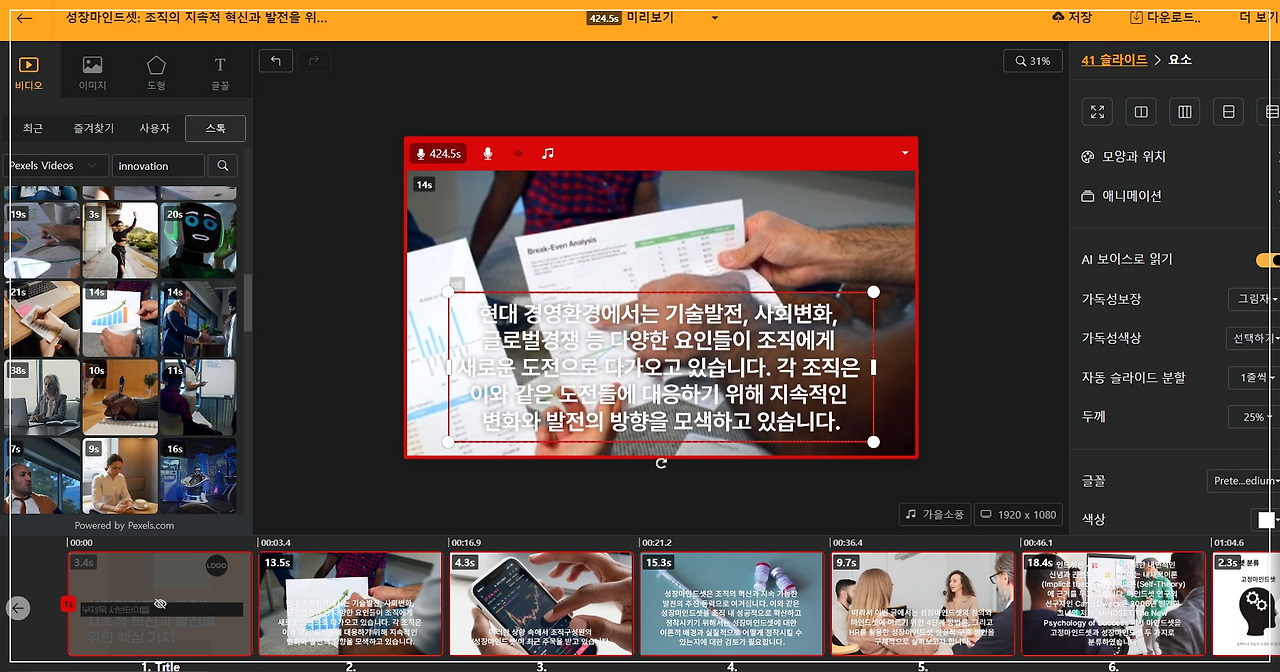Viewport: 1280px width, 672px height.
Task: Select the 16s stock video thumbnail
Action: [x=198, y=476]
